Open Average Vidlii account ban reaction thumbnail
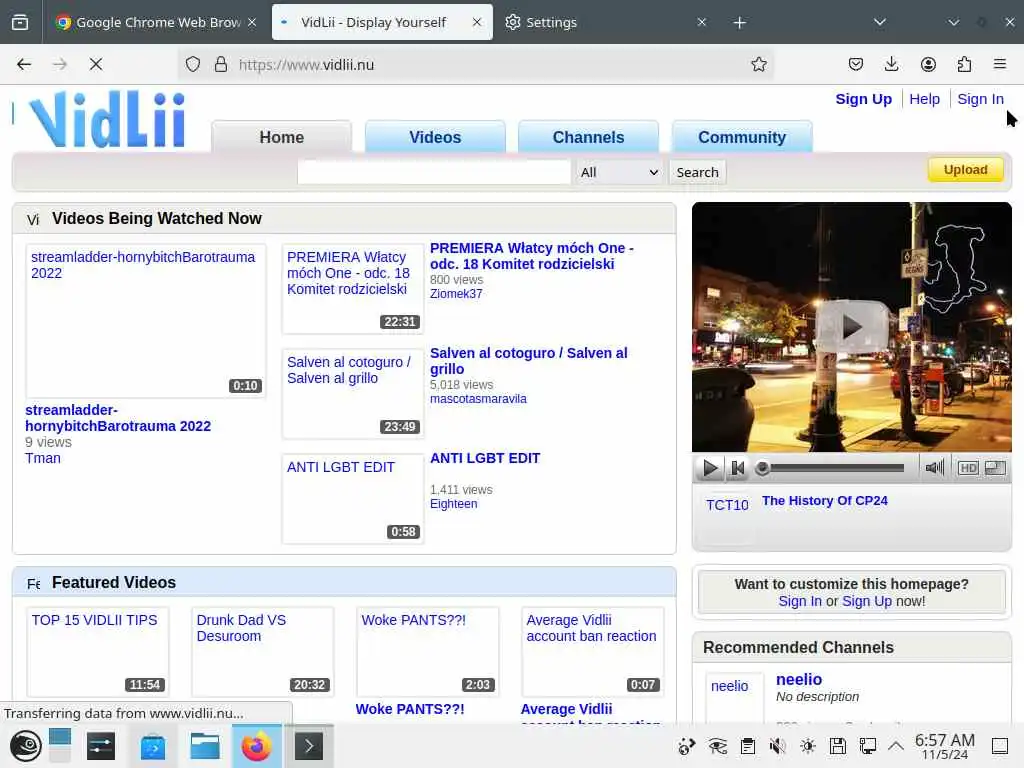 (592, 652)
